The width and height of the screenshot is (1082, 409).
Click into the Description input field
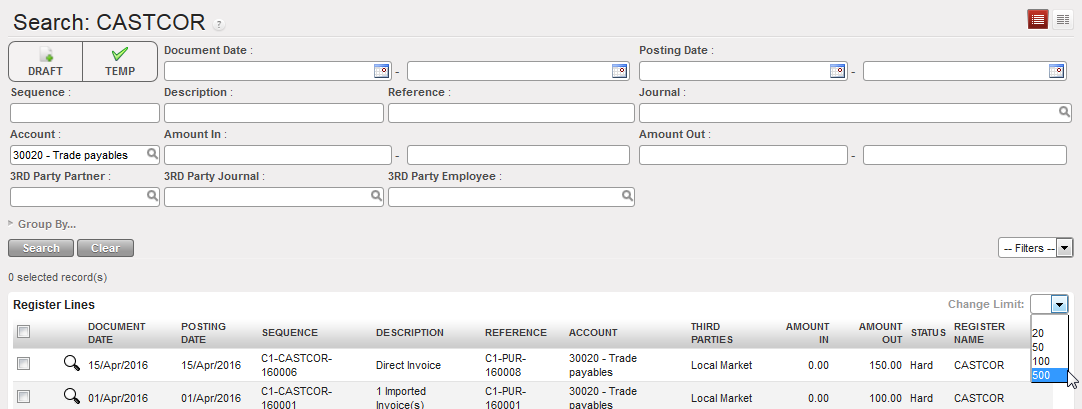point(273,113)
